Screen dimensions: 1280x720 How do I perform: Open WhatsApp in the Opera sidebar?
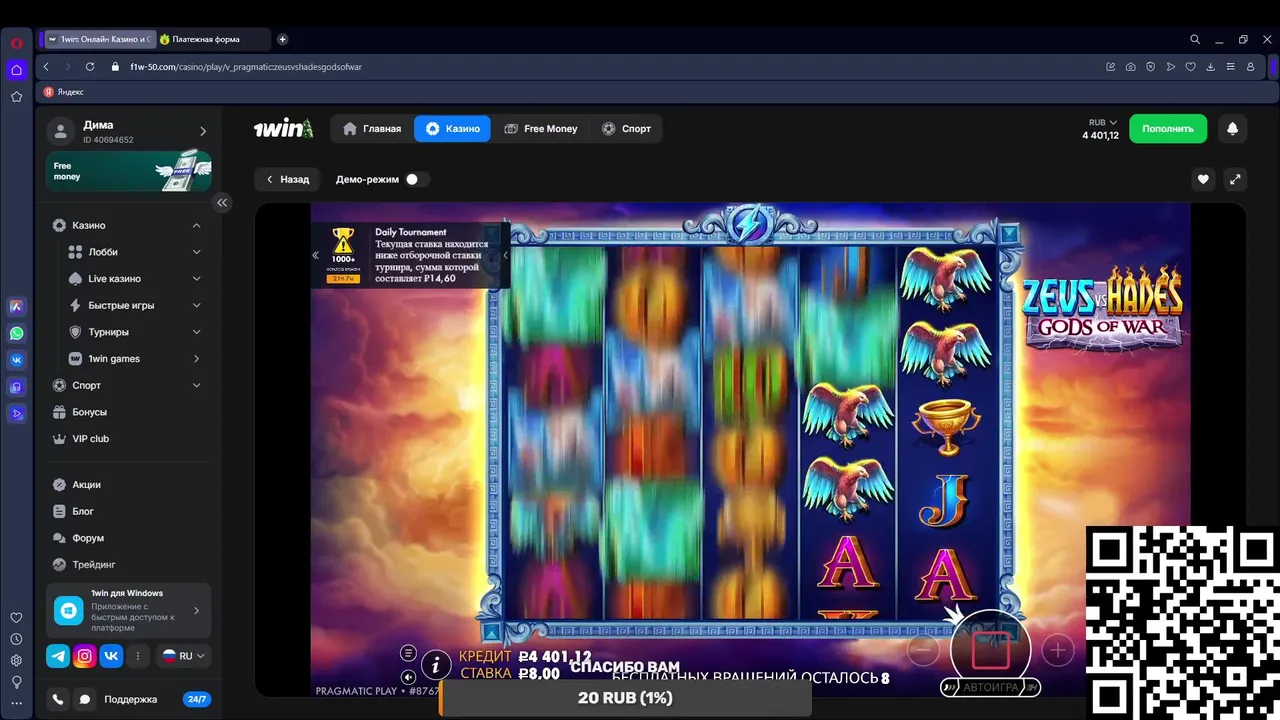16,333
